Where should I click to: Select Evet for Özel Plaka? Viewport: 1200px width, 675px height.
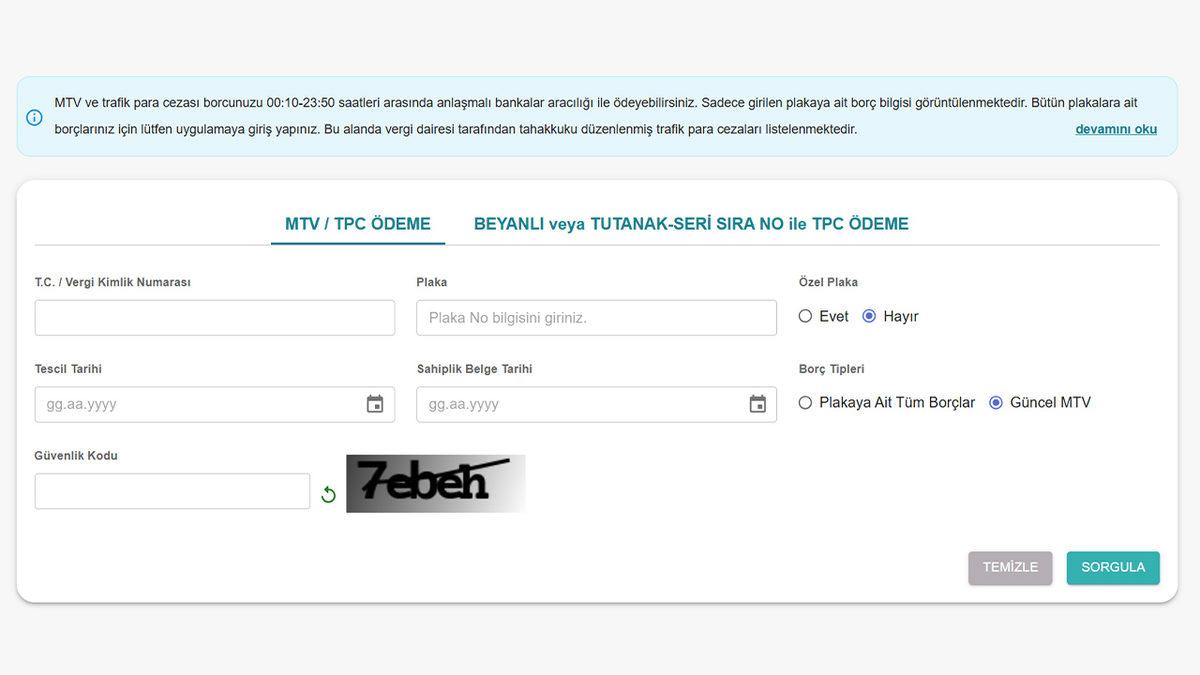pyautogui.click(x=806, y=316)
